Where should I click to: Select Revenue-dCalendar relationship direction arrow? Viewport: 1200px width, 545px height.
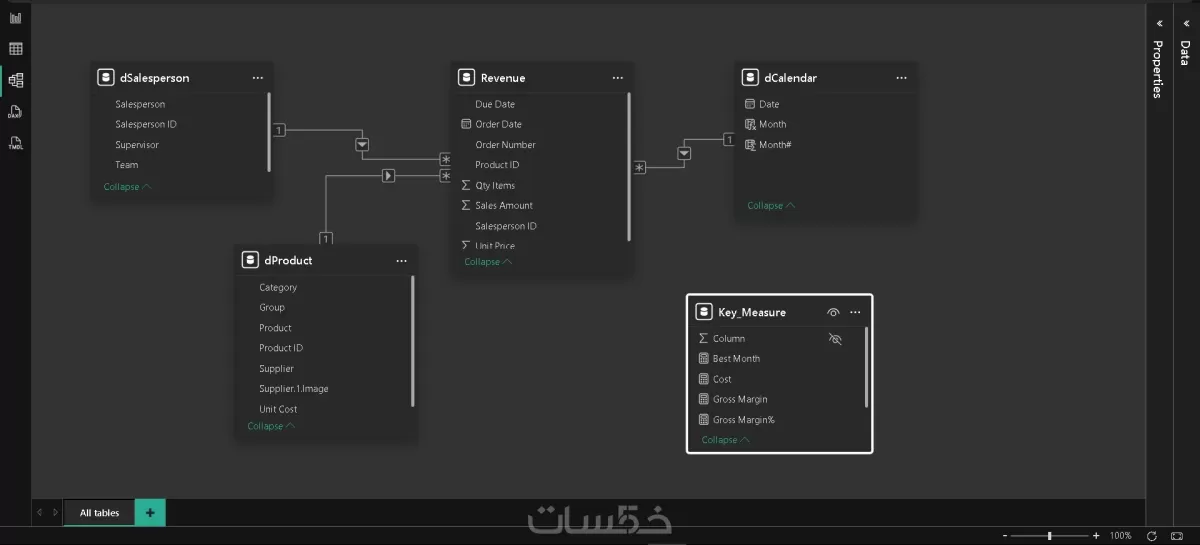tap(684, 153)
